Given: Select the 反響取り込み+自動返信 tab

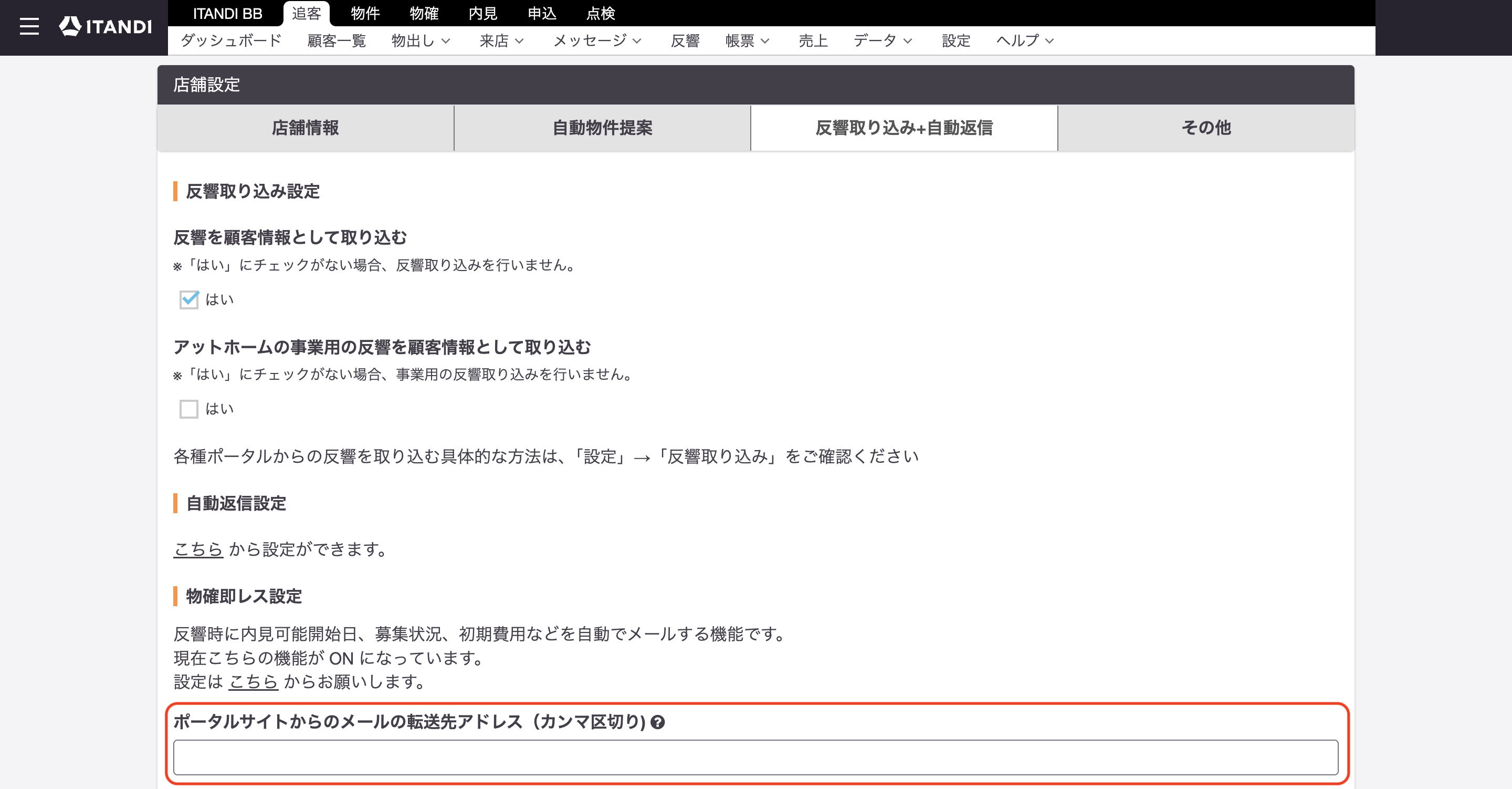Looking at the screenshot, I should (904, 128).
